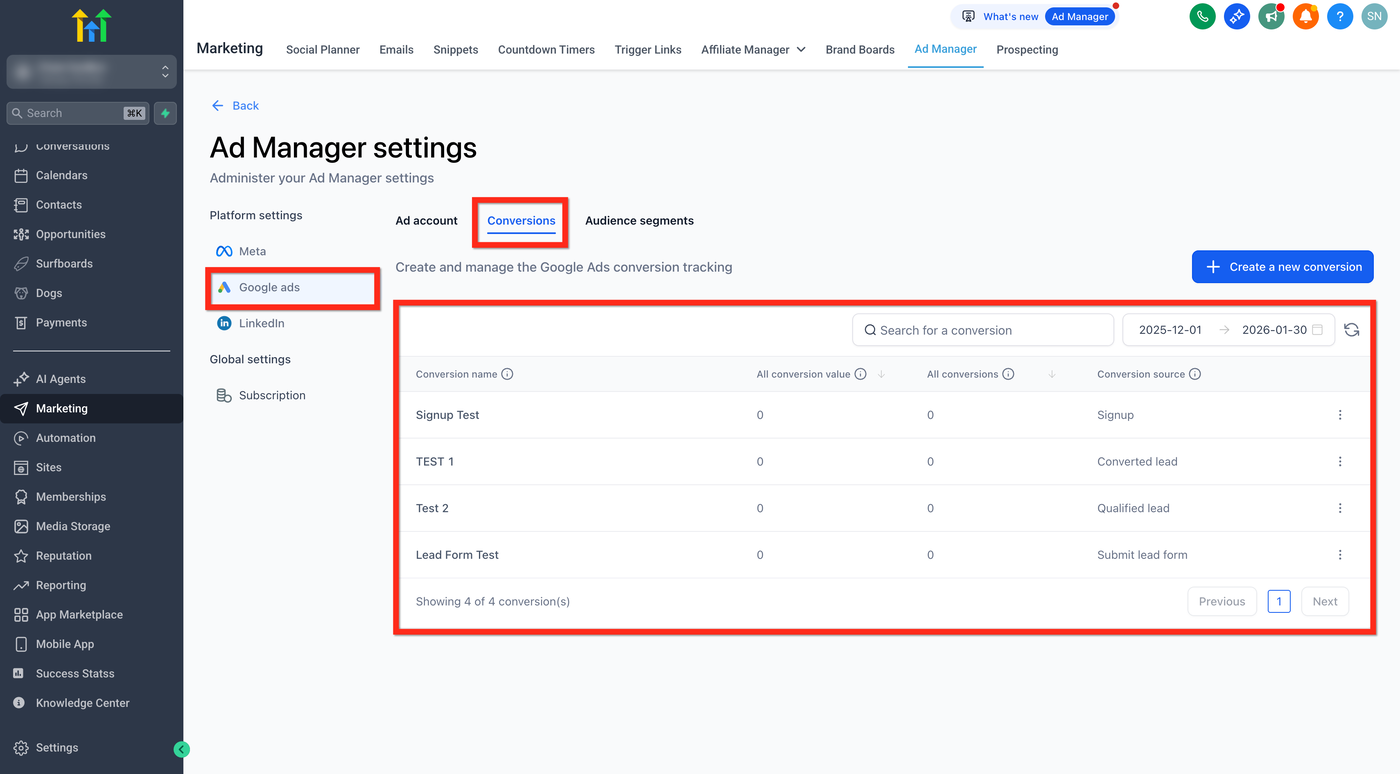Collapse the left sidebar with green arrow
This screenshot has width=1400, height=774.
tap(181, 749)
